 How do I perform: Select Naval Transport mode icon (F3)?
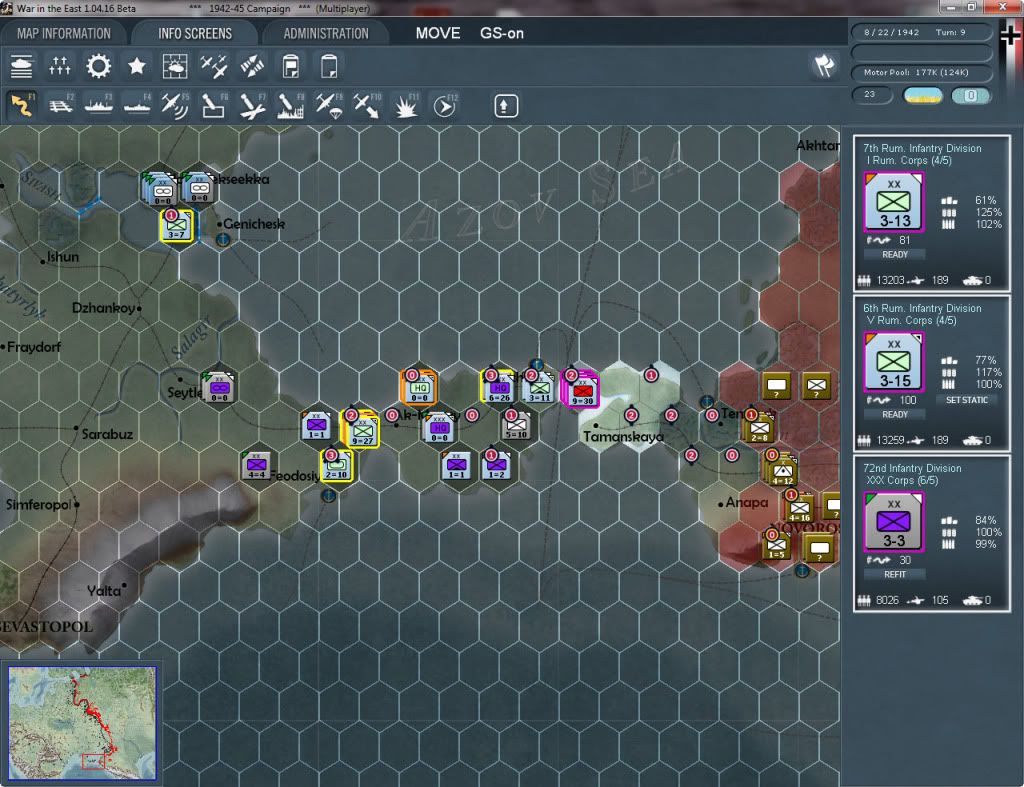pyautogui.click(x=99, y=106)
